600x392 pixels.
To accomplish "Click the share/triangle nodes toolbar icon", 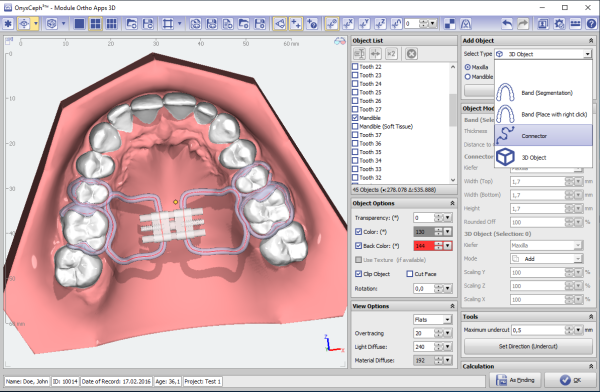I will (280, 24).
